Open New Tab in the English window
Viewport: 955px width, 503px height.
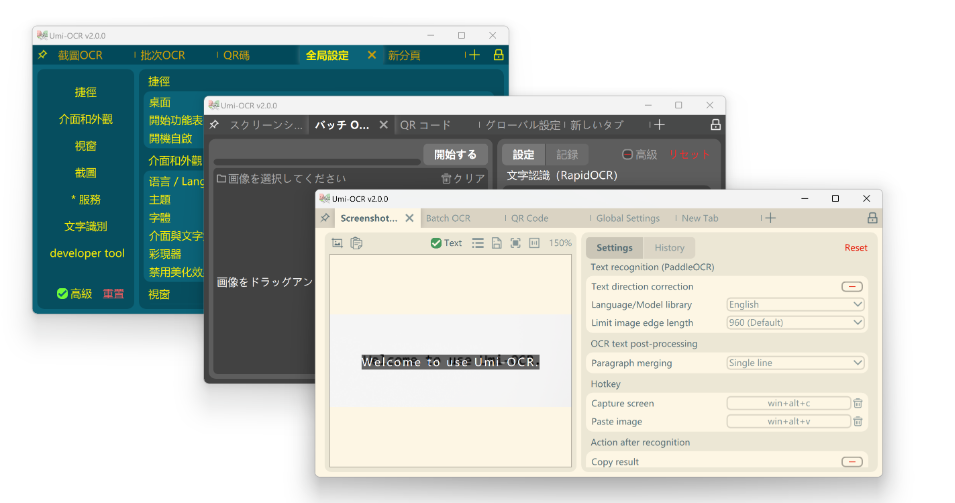700,218
